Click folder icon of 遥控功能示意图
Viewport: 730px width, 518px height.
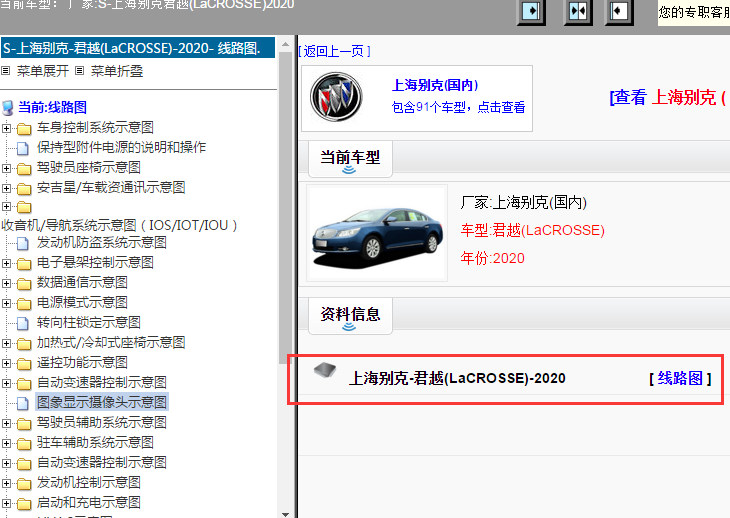pyautogui.click(x=24, y=364)
